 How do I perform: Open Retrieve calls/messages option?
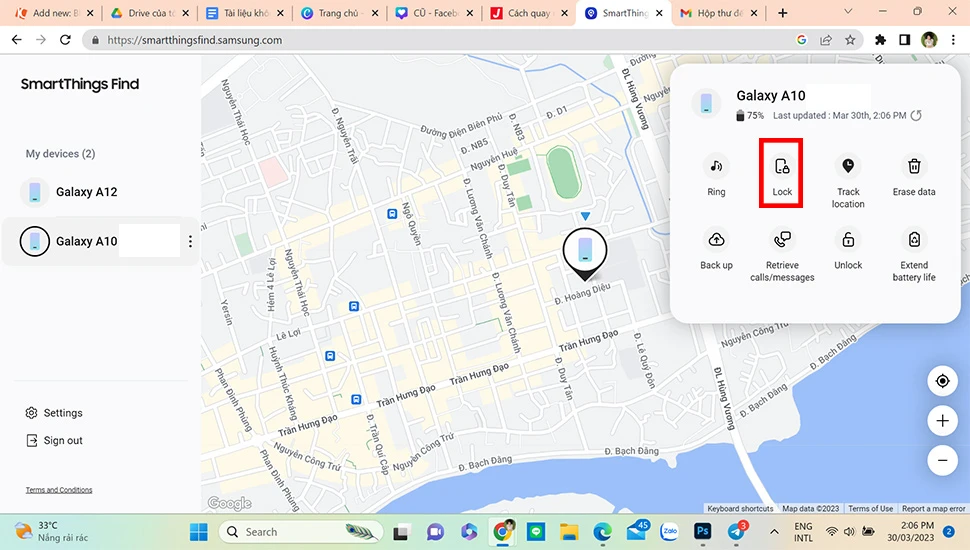[x=782, y=255]
